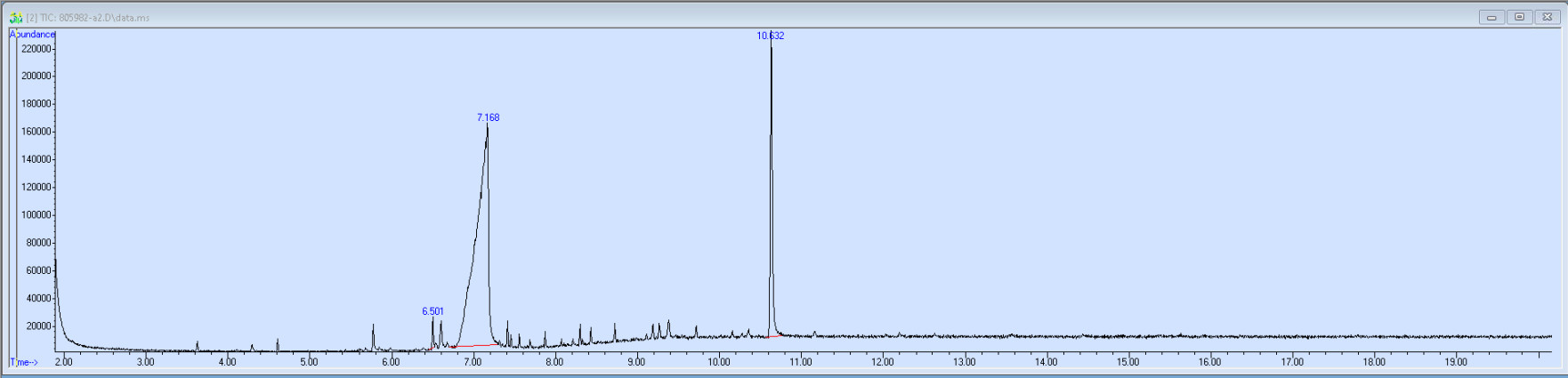Click the 180000 abundance tick label

pyautogui.click(x=36, y=104)
